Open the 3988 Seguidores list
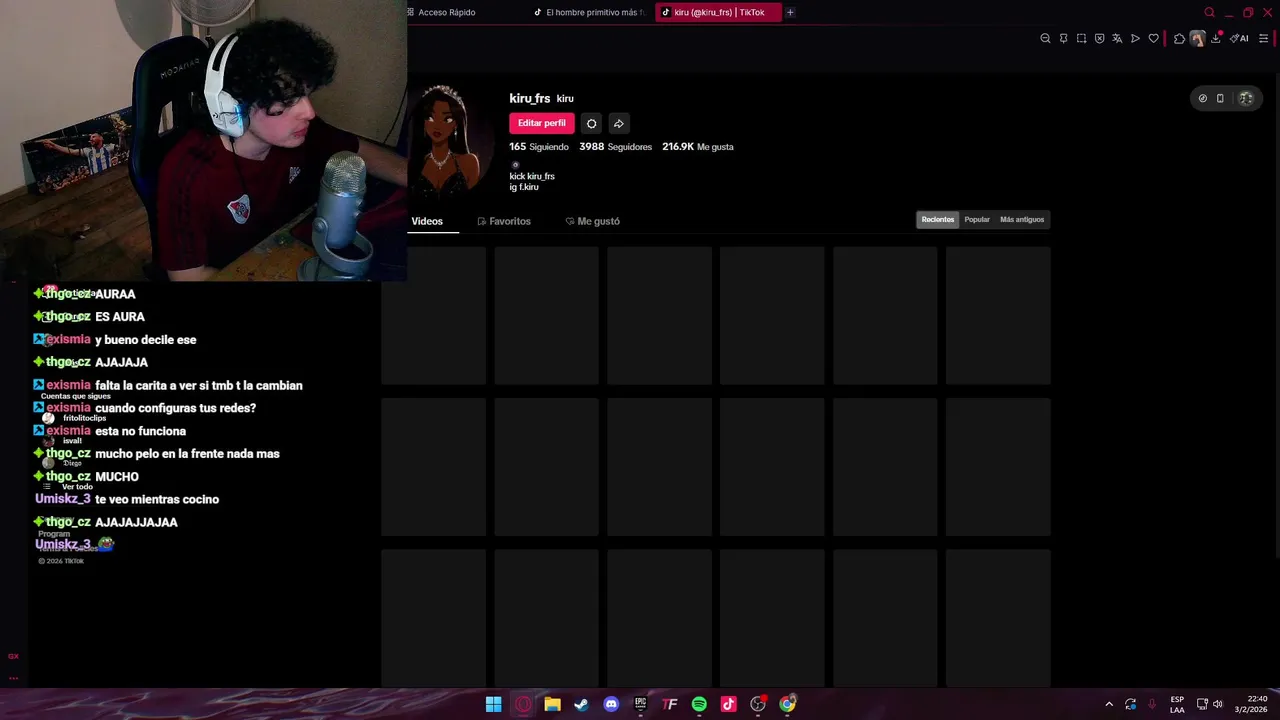The width and height of the screenshot is (1280, 720). pyautogui.click(x=615, y=147)
